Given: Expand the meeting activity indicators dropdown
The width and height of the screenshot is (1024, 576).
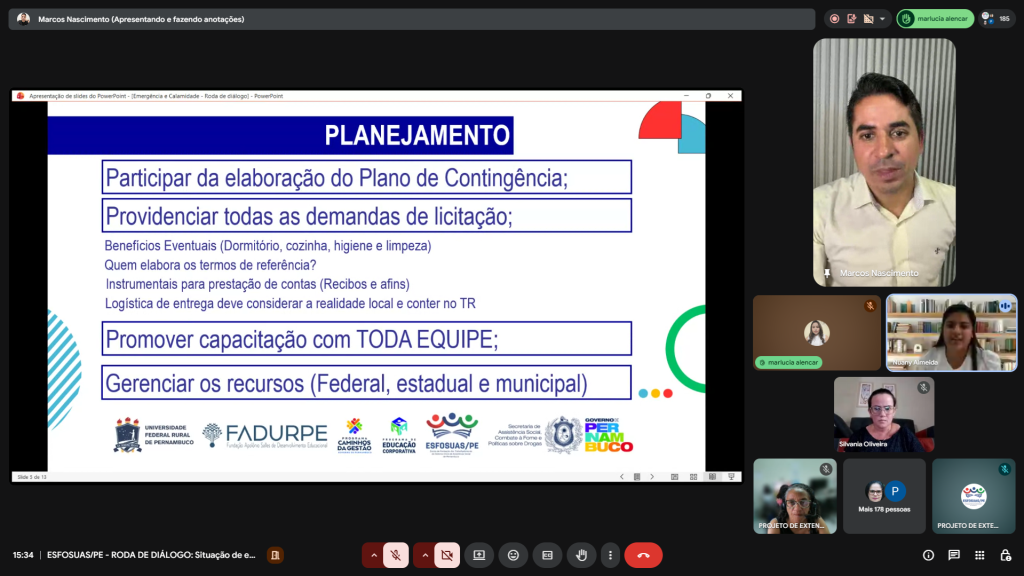Looking at the screenshot, I should tap(882, 18).
